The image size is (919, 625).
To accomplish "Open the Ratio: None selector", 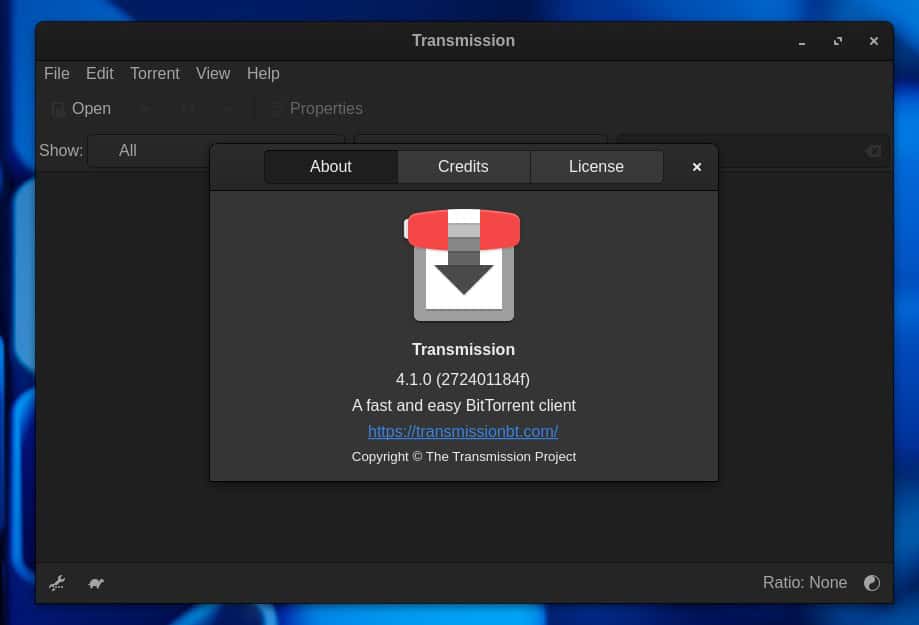I will (805, 583).
